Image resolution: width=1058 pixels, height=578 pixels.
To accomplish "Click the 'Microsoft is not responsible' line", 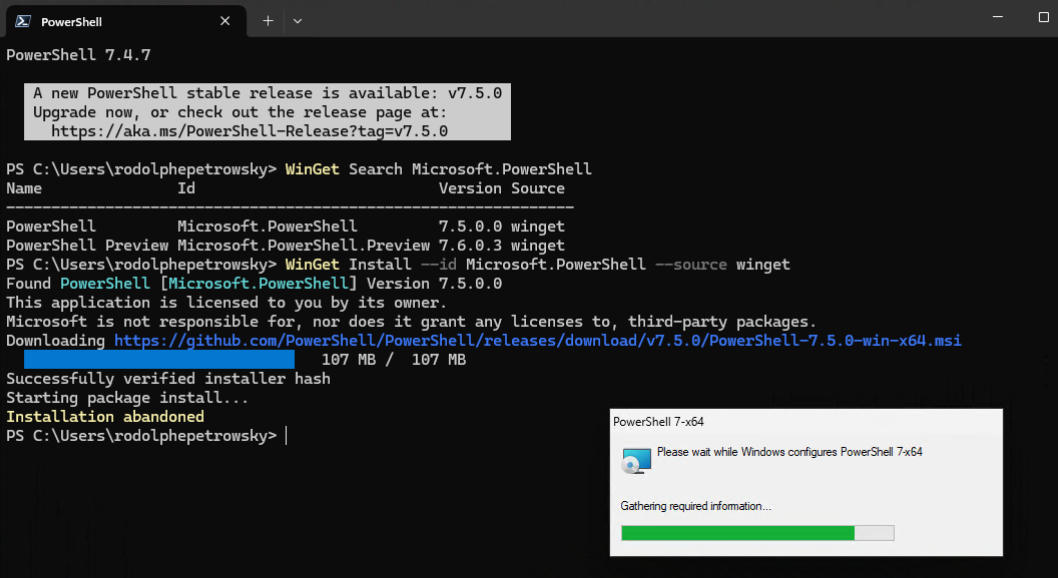I will point(411,322).
